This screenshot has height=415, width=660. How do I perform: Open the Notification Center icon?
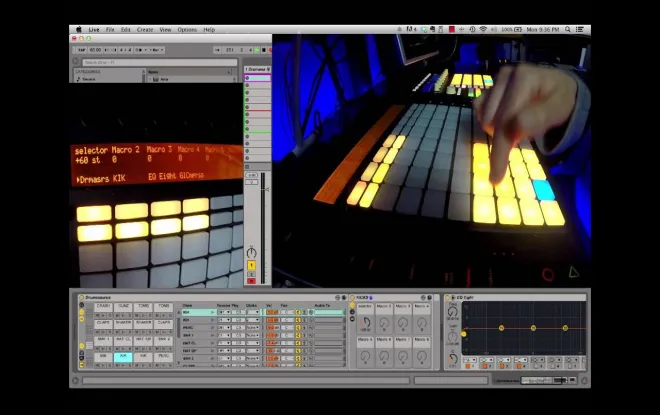(x=580, y=29)
